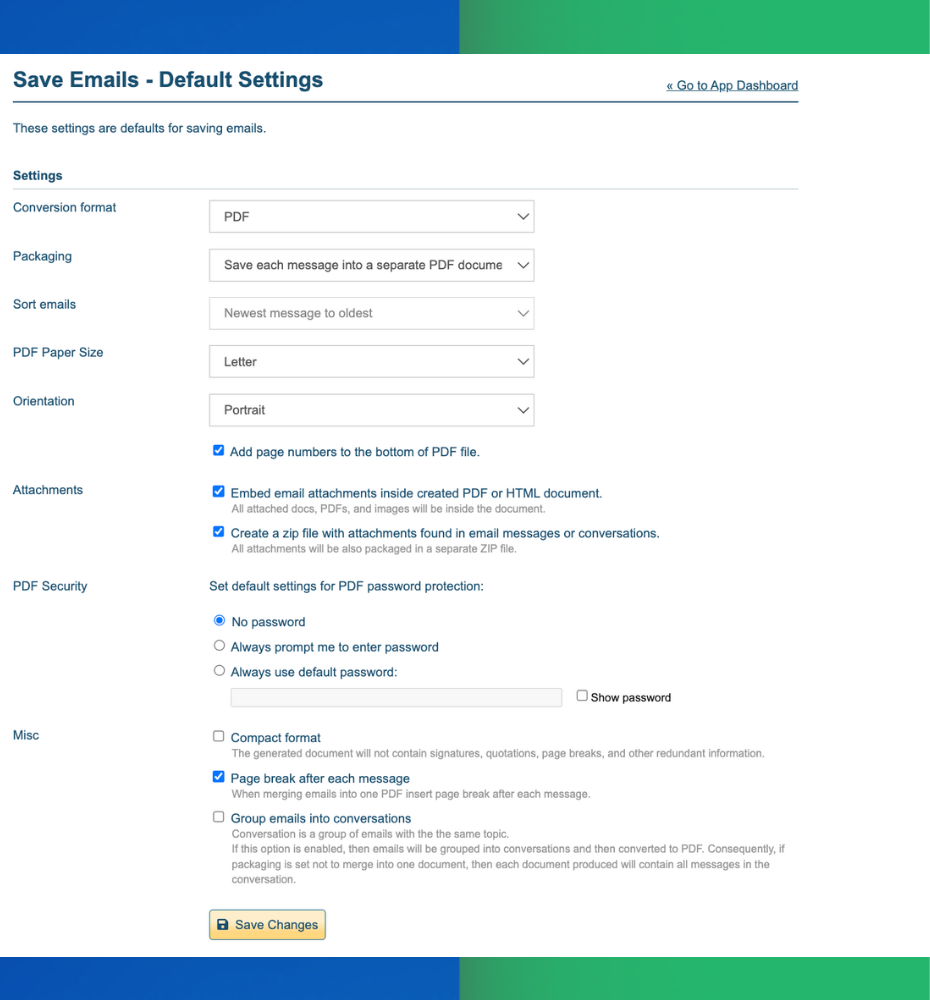Click the default password input field
Screen dimensions: 930x1000
click(x=396, y=697)
